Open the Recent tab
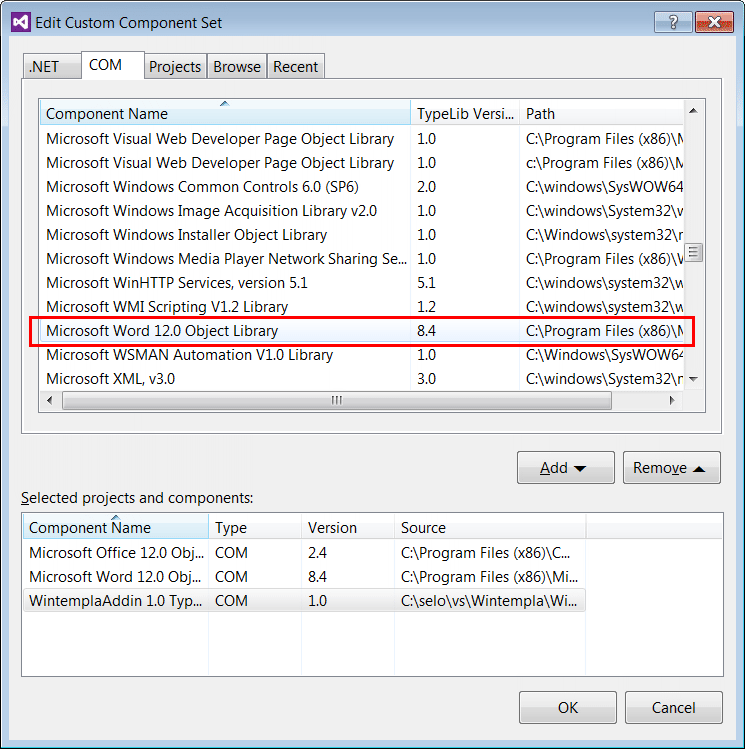This screenshot has height=749, width=745. tap(296, 66)
